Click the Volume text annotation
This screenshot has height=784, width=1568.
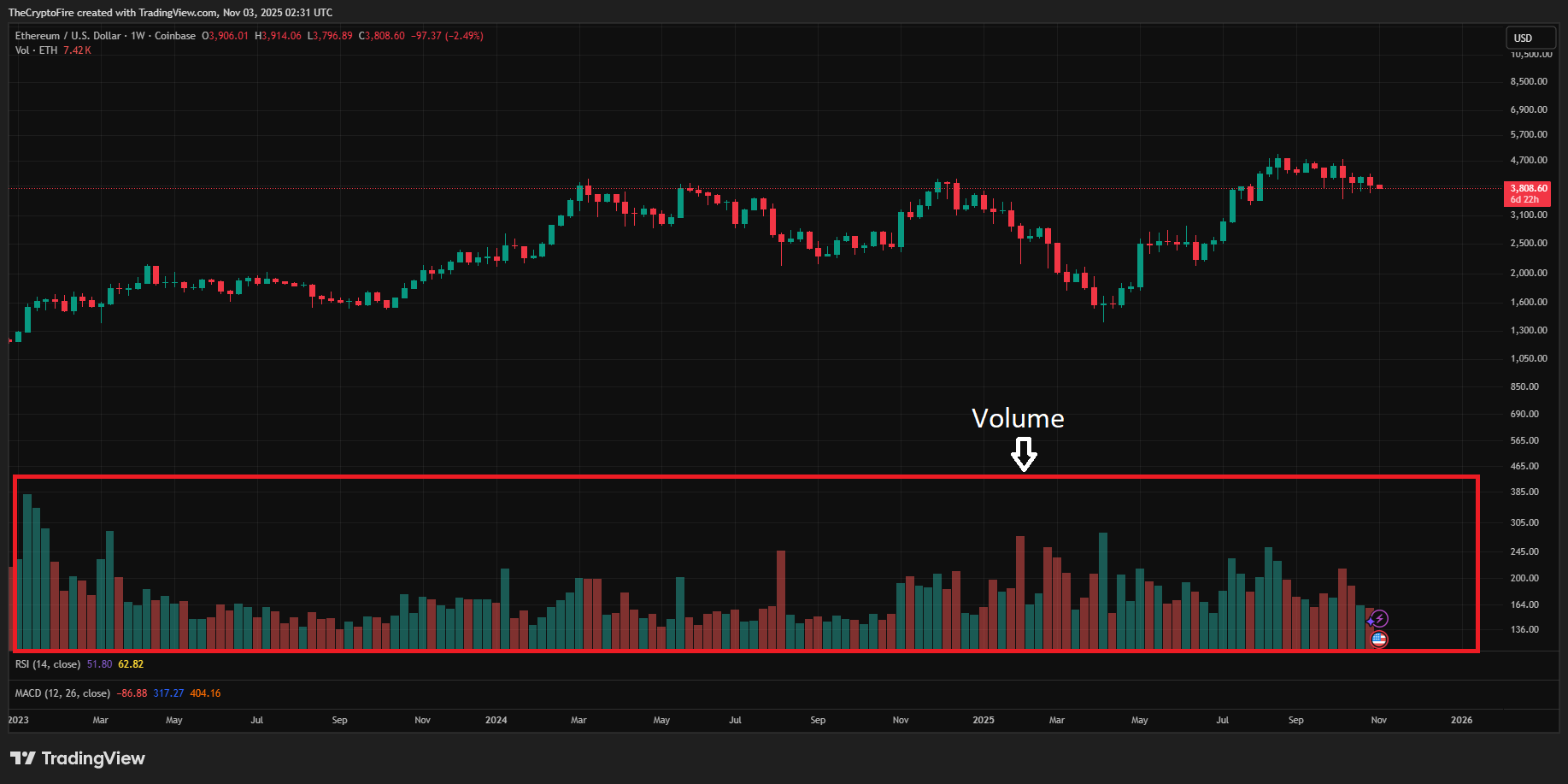point(1018,418)
